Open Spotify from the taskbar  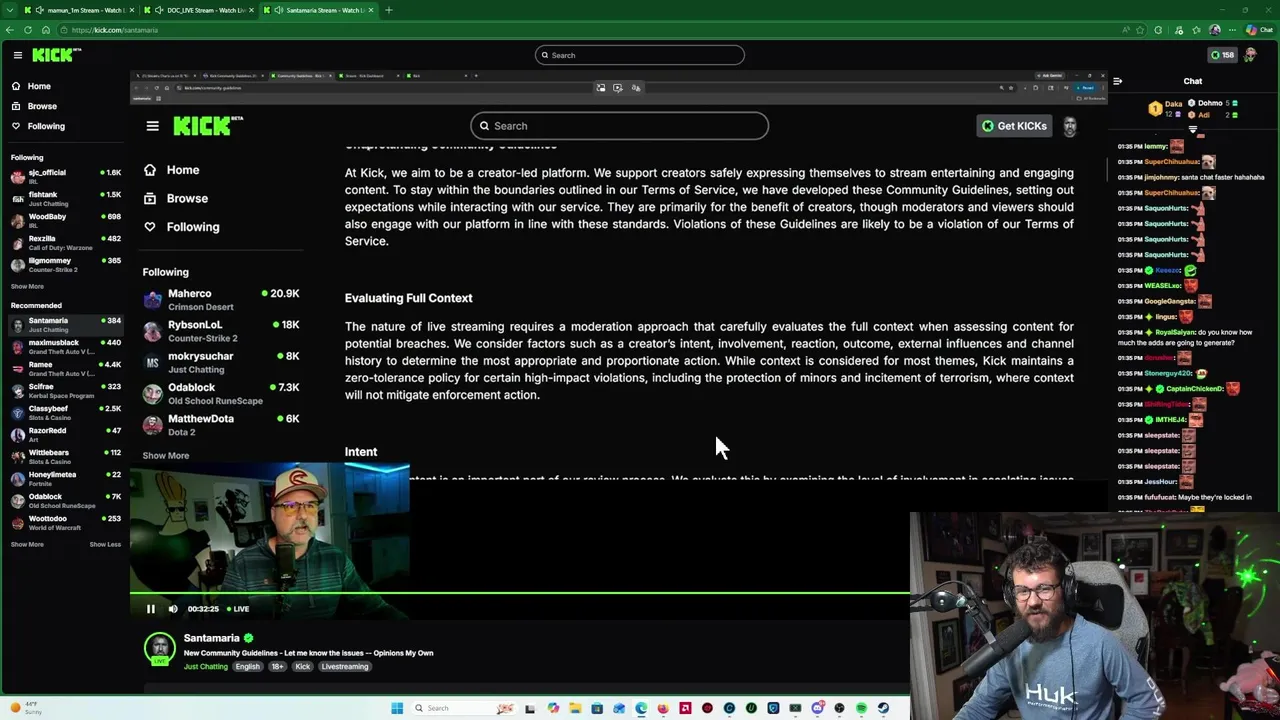(861, 708)
